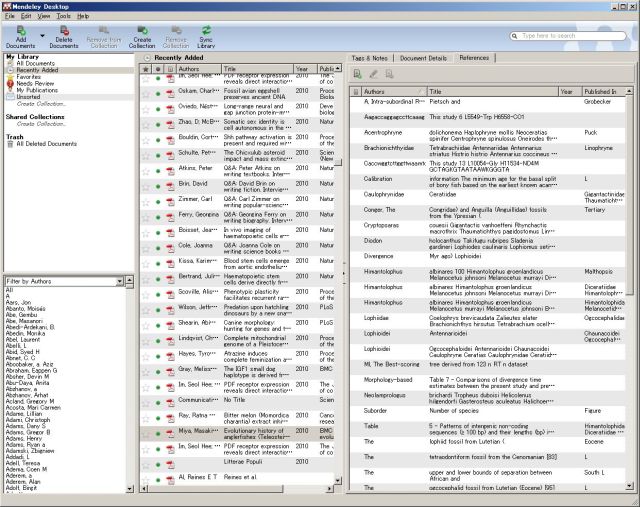Viewport: 640px width, 507px height.
Task: Toggle read status dot for Cole, Joanna row
Action: pyautogui.click(x=158, y=249)
